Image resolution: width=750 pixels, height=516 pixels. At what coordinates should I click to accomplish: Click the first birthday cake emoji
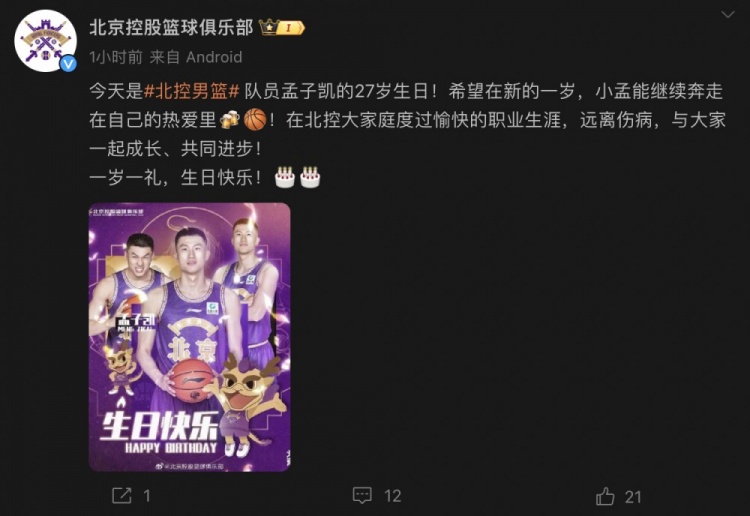pyautogui.click(x=285, y=177)
